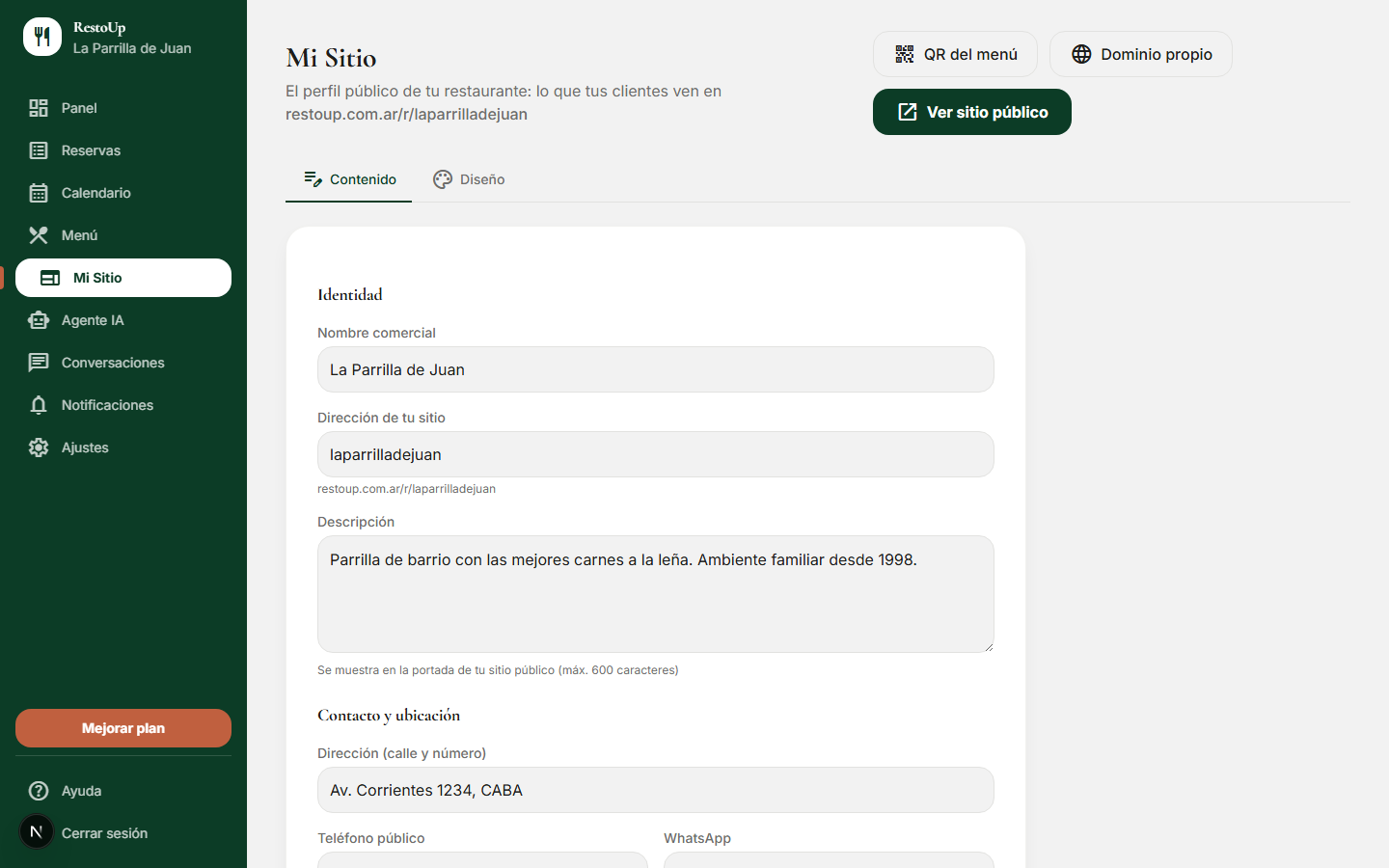Click the N user avatar
Screen dimensions: 1389x868
37,831
